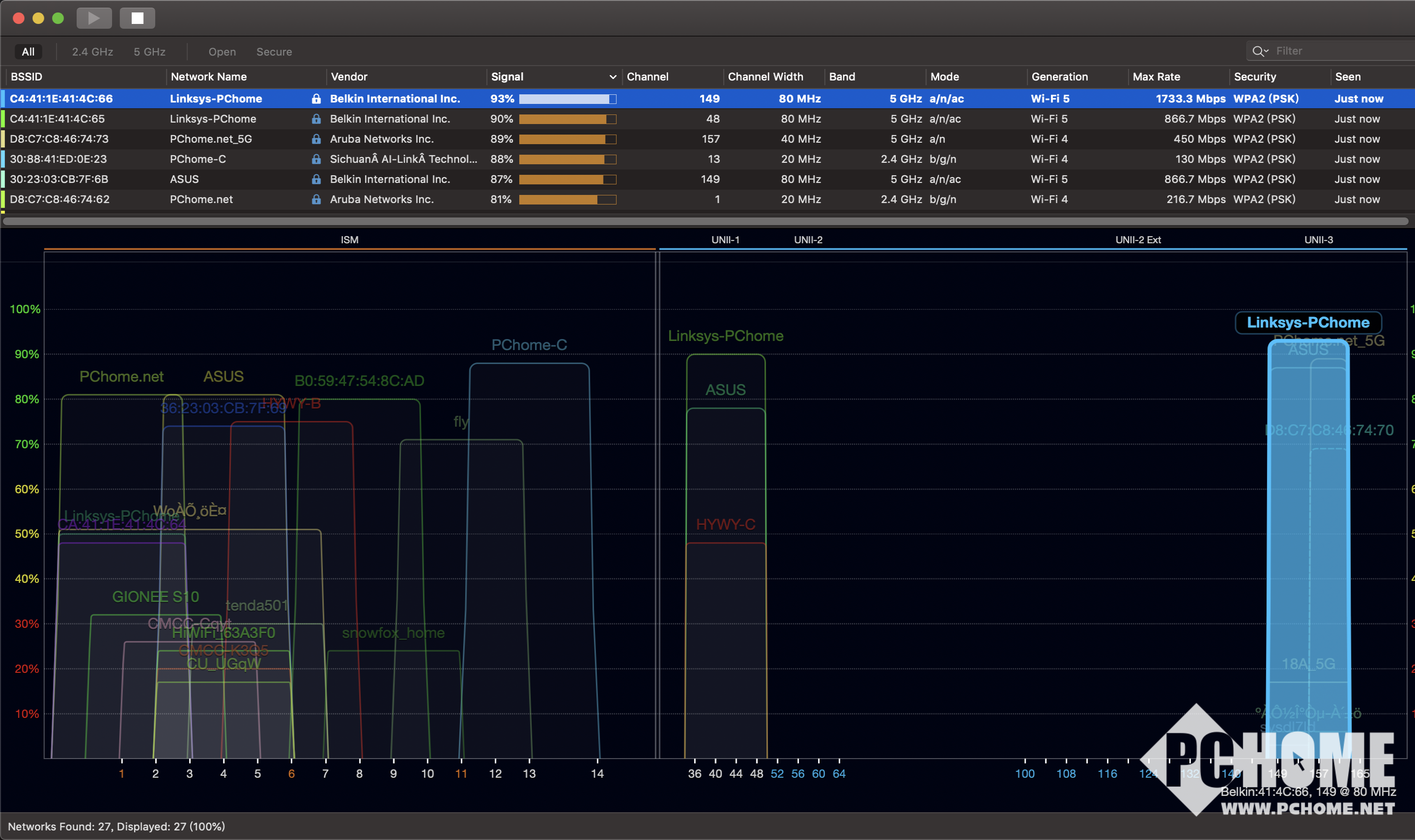Click the 216.7 Mbps max rate cell

(1196, 199)
